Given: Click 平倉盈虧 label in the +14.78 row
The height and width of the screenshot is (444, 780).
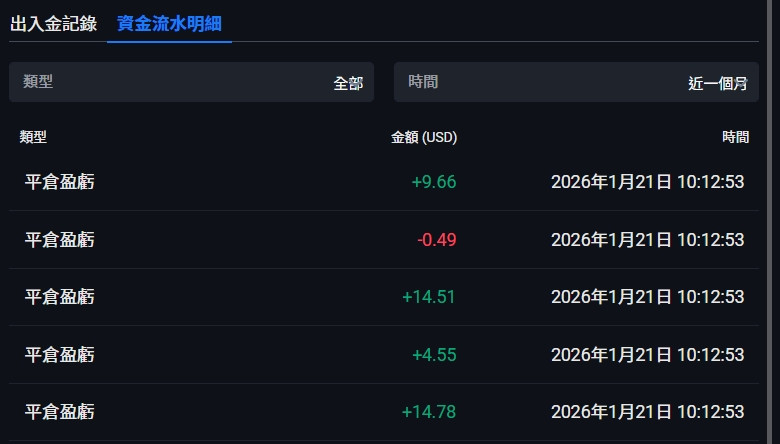Looking at the screenshot, I should pos(60,411).
